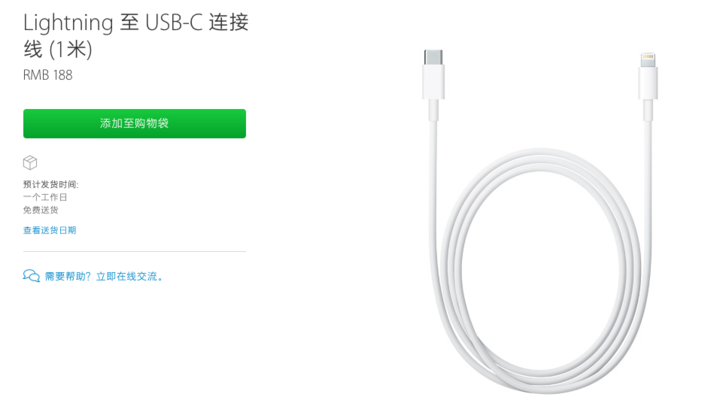Click the Lightning connector in product photo
The width and height of the screenshot is (720, 415).
coord(648,76)
